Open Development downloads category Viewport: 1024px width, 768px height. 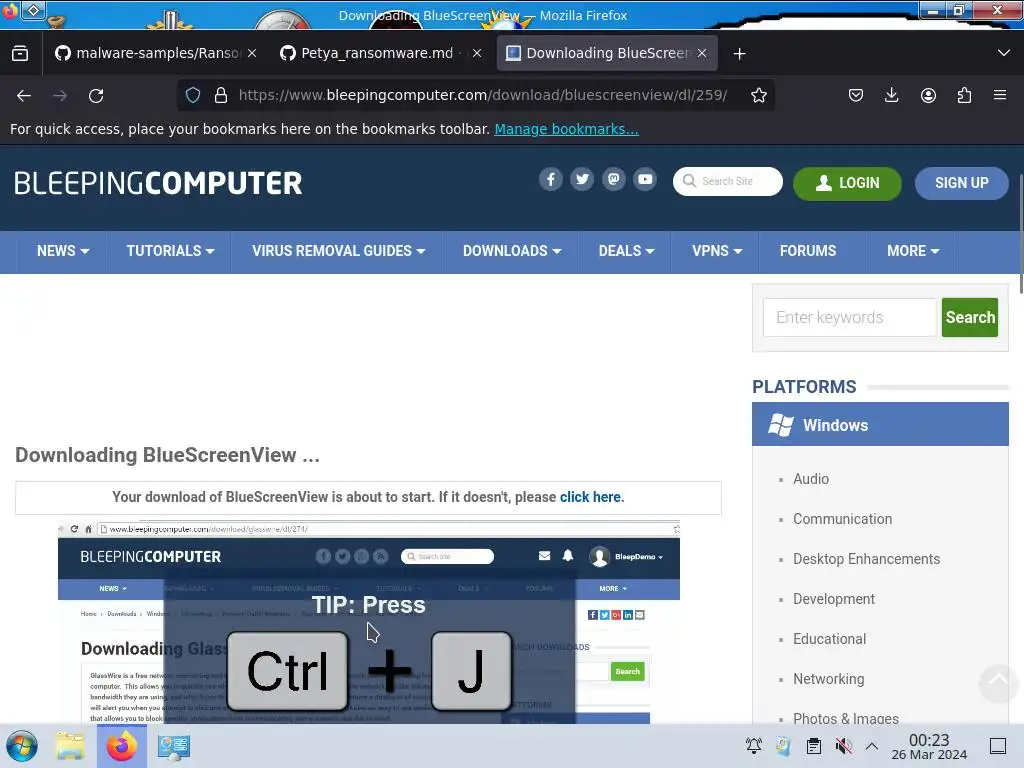(x=833, y=599)
